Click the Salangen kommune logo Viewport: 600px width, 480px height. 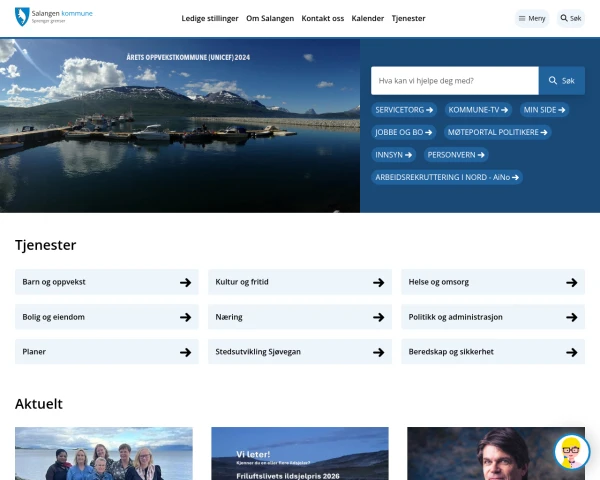coord(54,17)
